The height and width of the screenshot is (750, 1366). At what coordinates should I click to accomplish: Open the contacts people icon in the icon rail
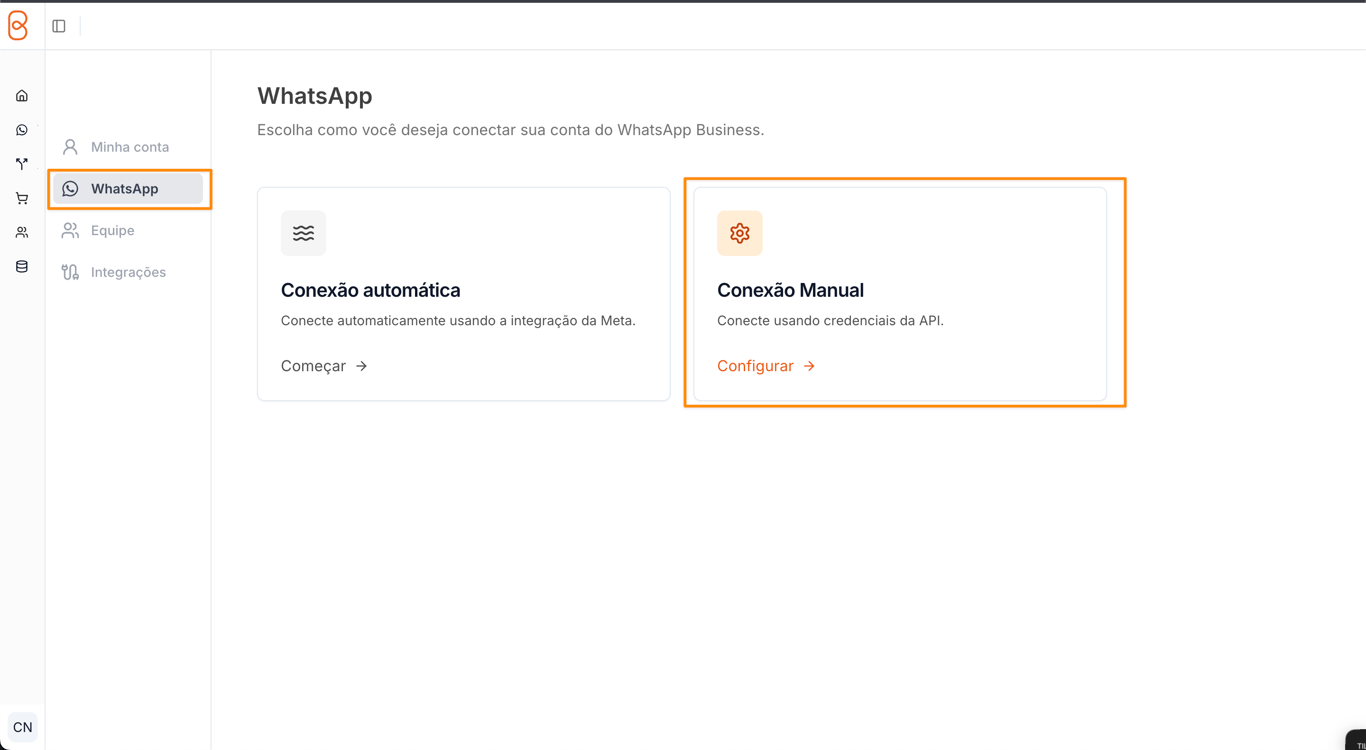pyautogui.click(x=22, y=232)
